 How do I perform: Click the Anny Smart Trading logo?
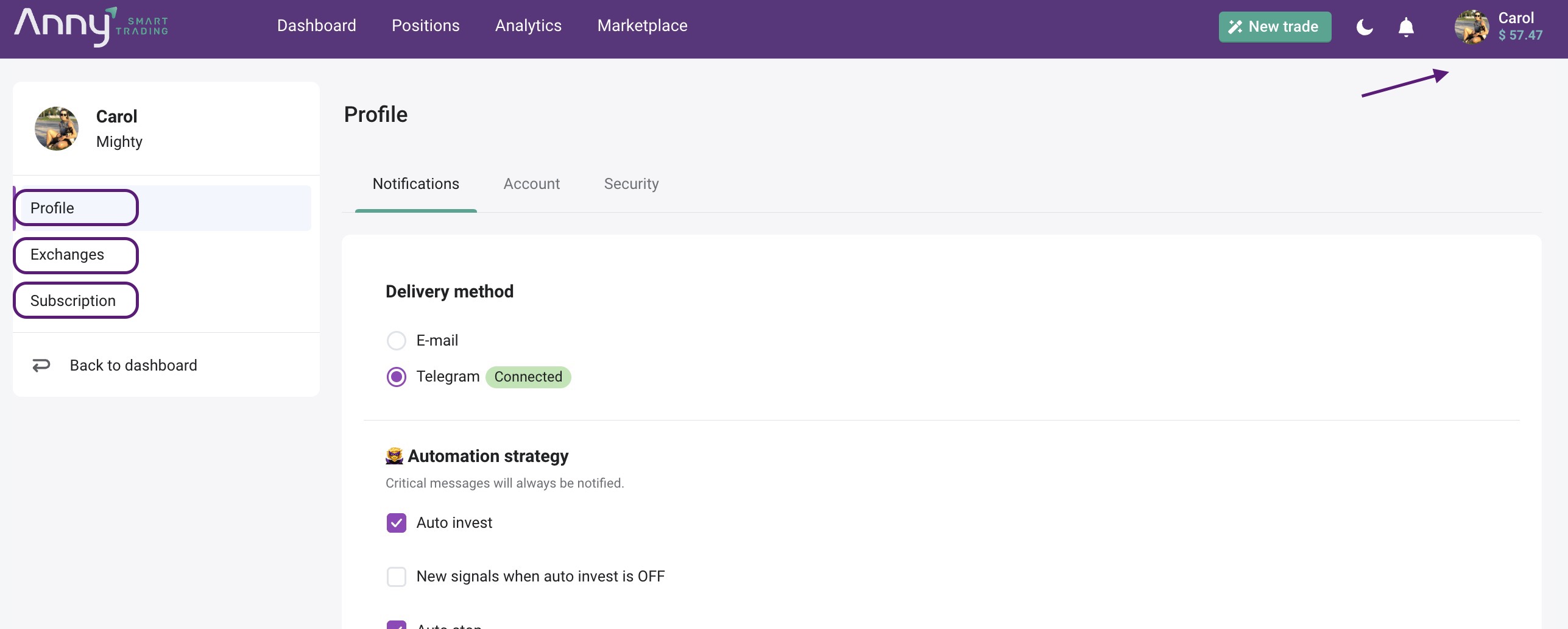[x=91, y=26]
